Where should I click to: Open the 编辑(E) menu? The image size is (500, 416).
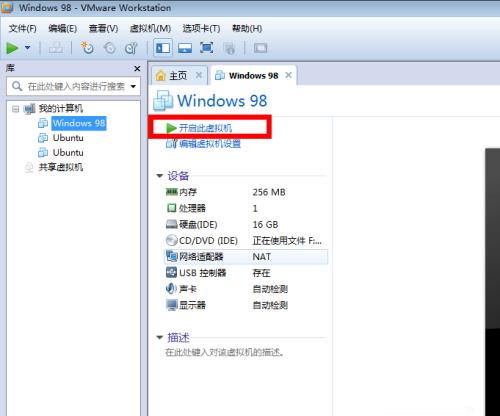tap(62, 29)
